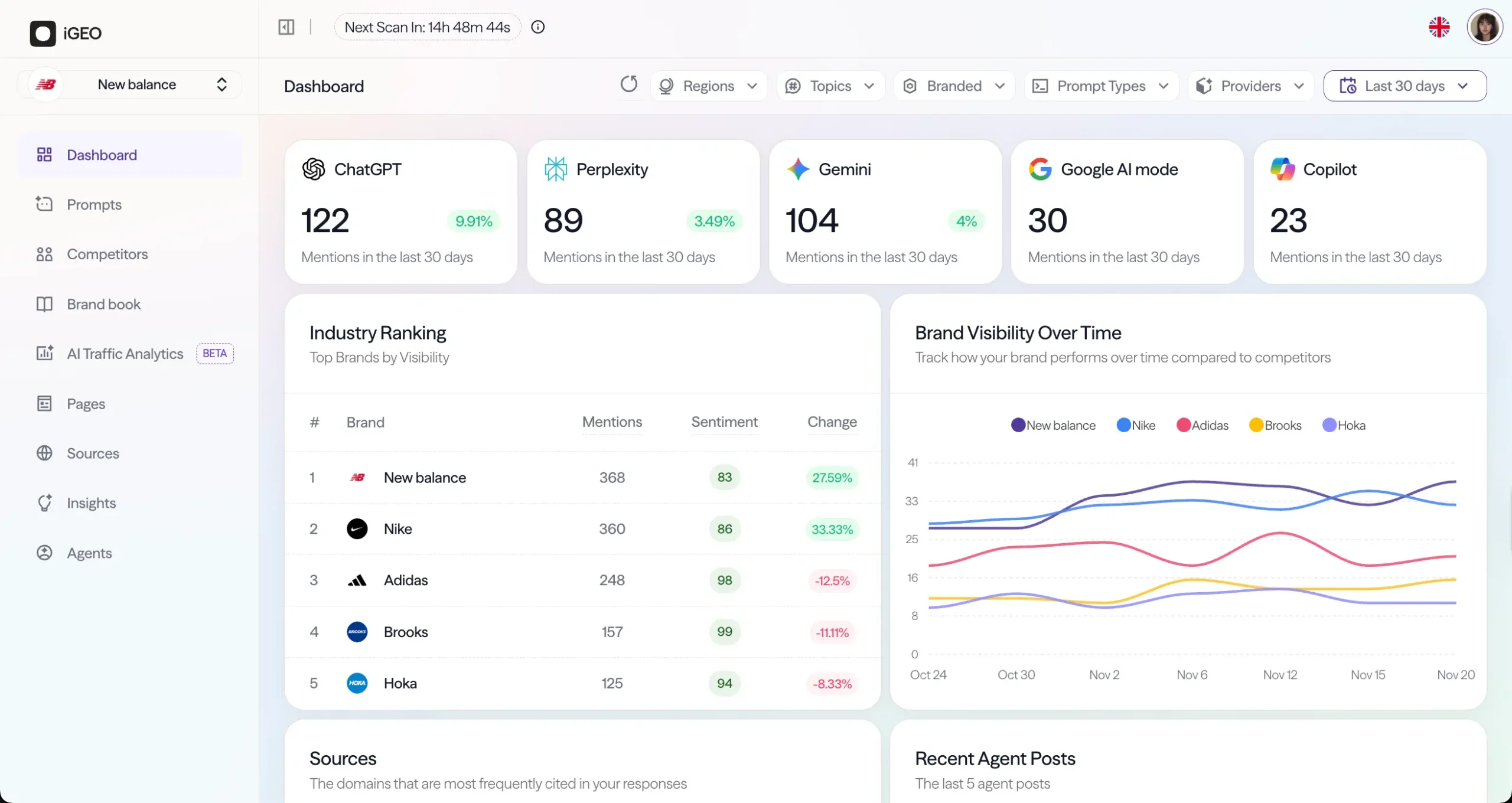Toggle Nike series in chart legend
Screen dimensions: 1512x803
(1136, 425)
